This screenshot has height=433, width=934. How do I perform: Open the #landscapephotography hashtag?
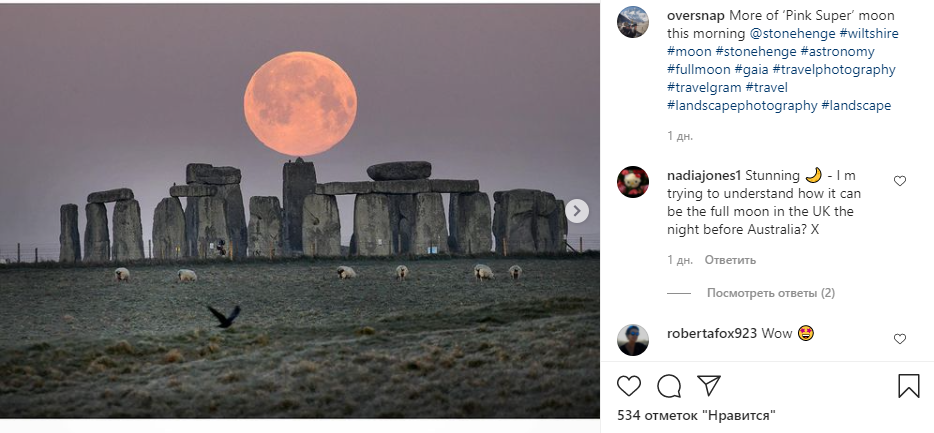pos(741,105)
